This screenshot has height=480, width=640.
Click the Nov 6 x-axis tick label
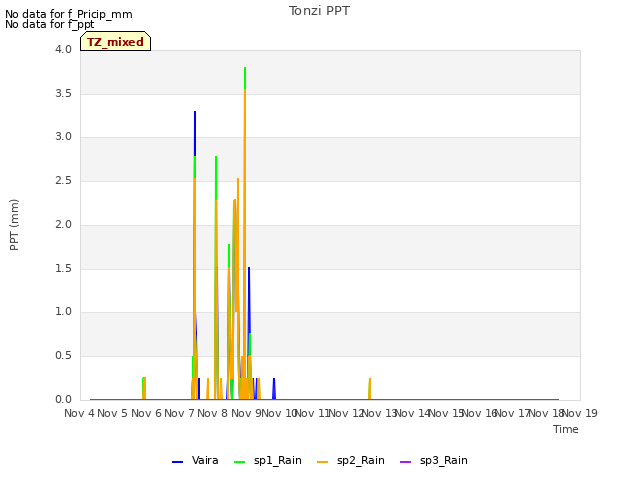(x=146, y=413)
